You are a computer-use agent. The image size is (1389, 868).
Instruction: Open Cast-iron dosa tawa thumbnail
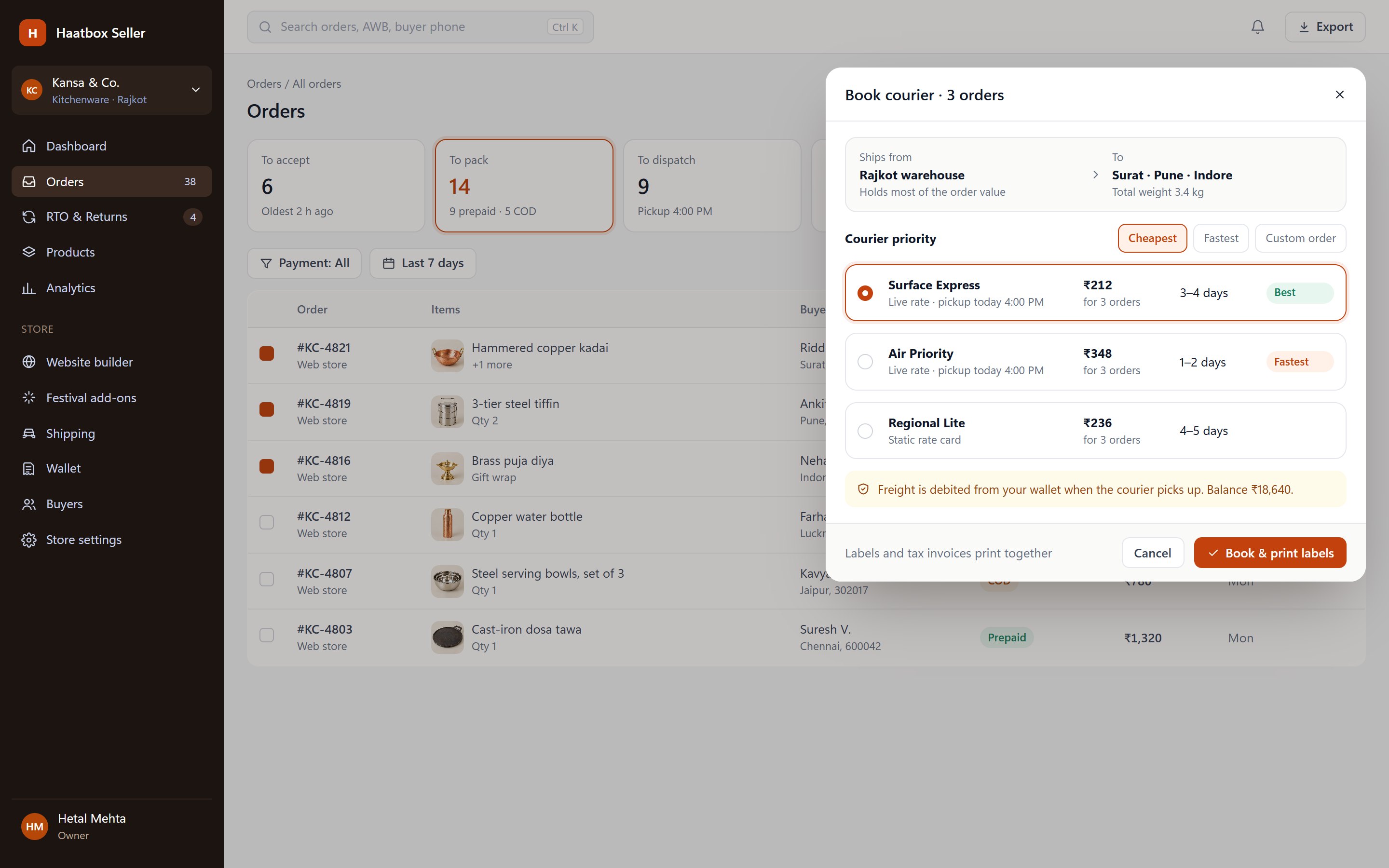tap(447, 637)
